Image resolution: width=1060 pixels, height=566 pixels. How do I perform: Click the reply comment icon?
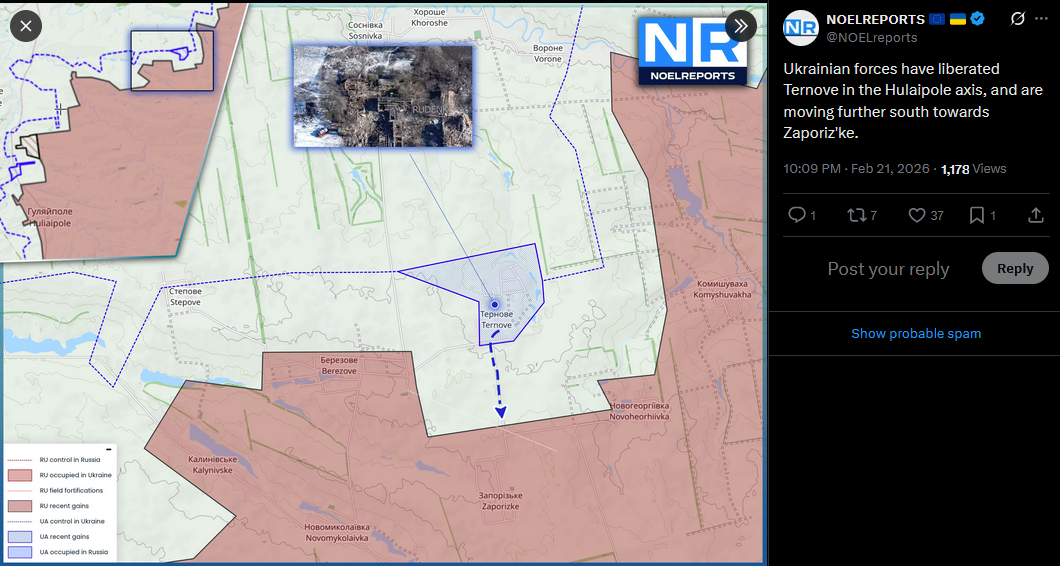(797, 215)
